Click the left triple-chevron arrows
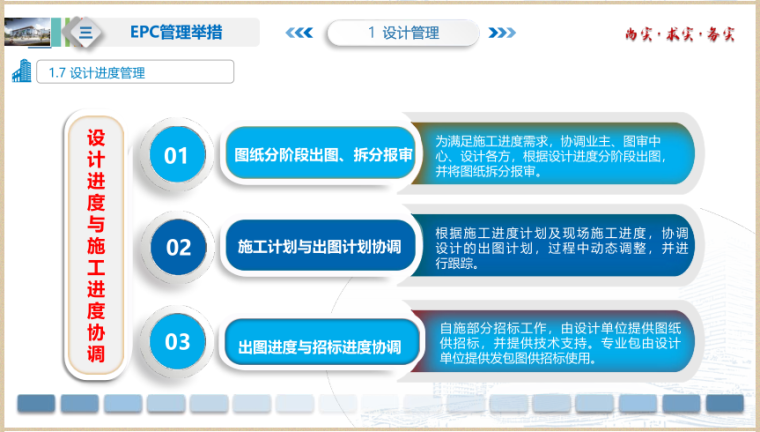760x432 pixels. 299,32
